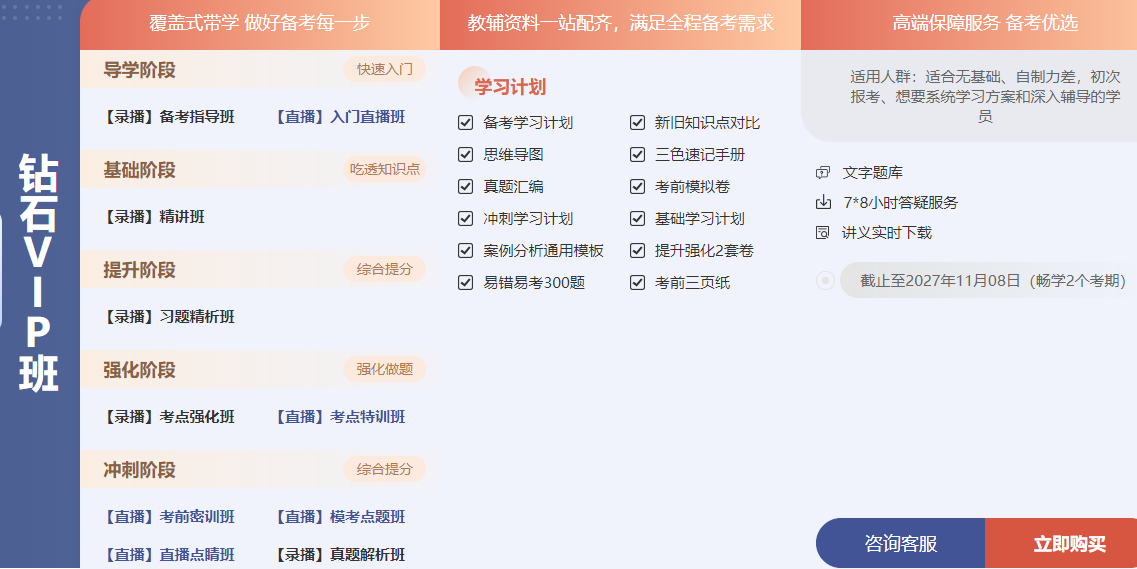Click the 快速入门 tag in 导学阶段

point(384,69)
